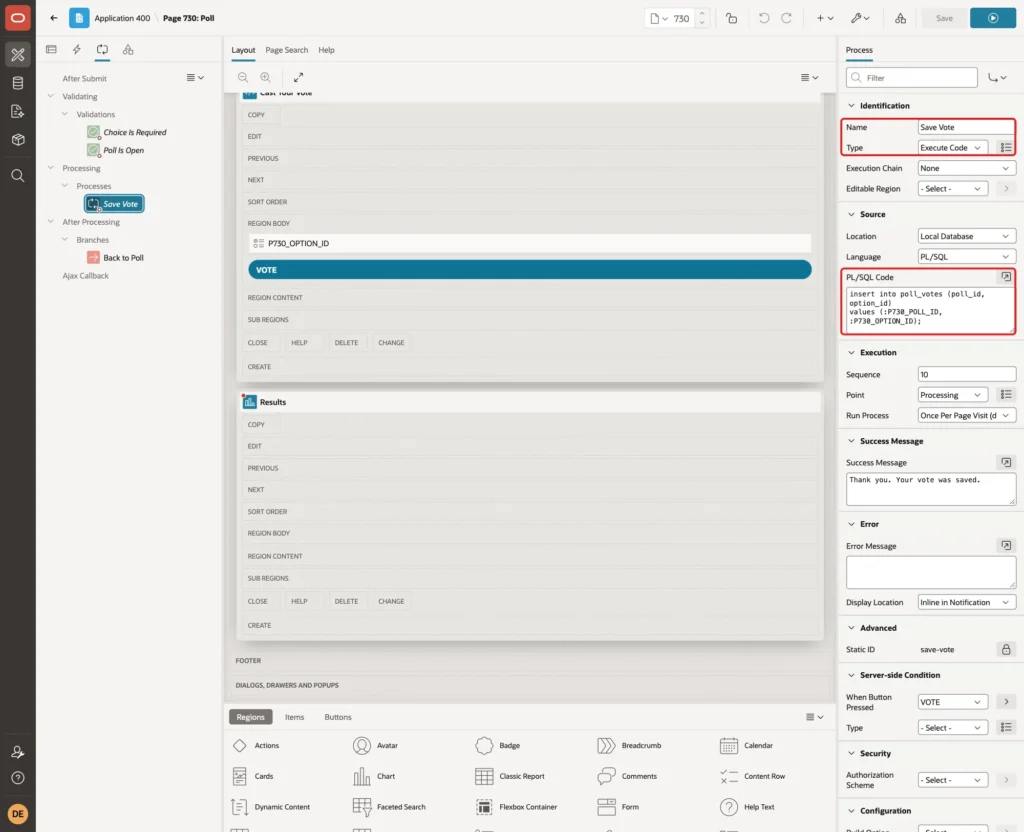Image resolution: width=1024 pixels, height=832 pixels.
Task: Open Type quick pick list icon
Action: pyautogui.click(x=1006, y=148)
